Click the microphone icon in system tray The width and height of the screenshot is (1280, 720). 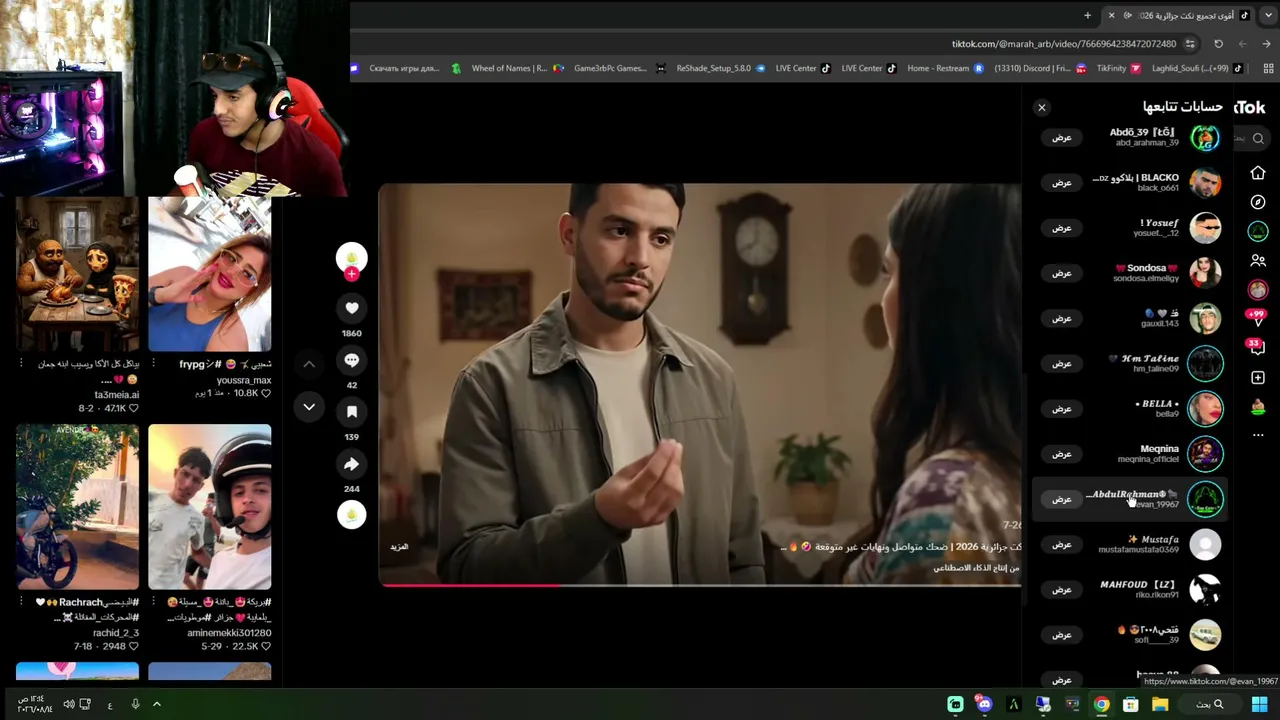coord(135,704)
